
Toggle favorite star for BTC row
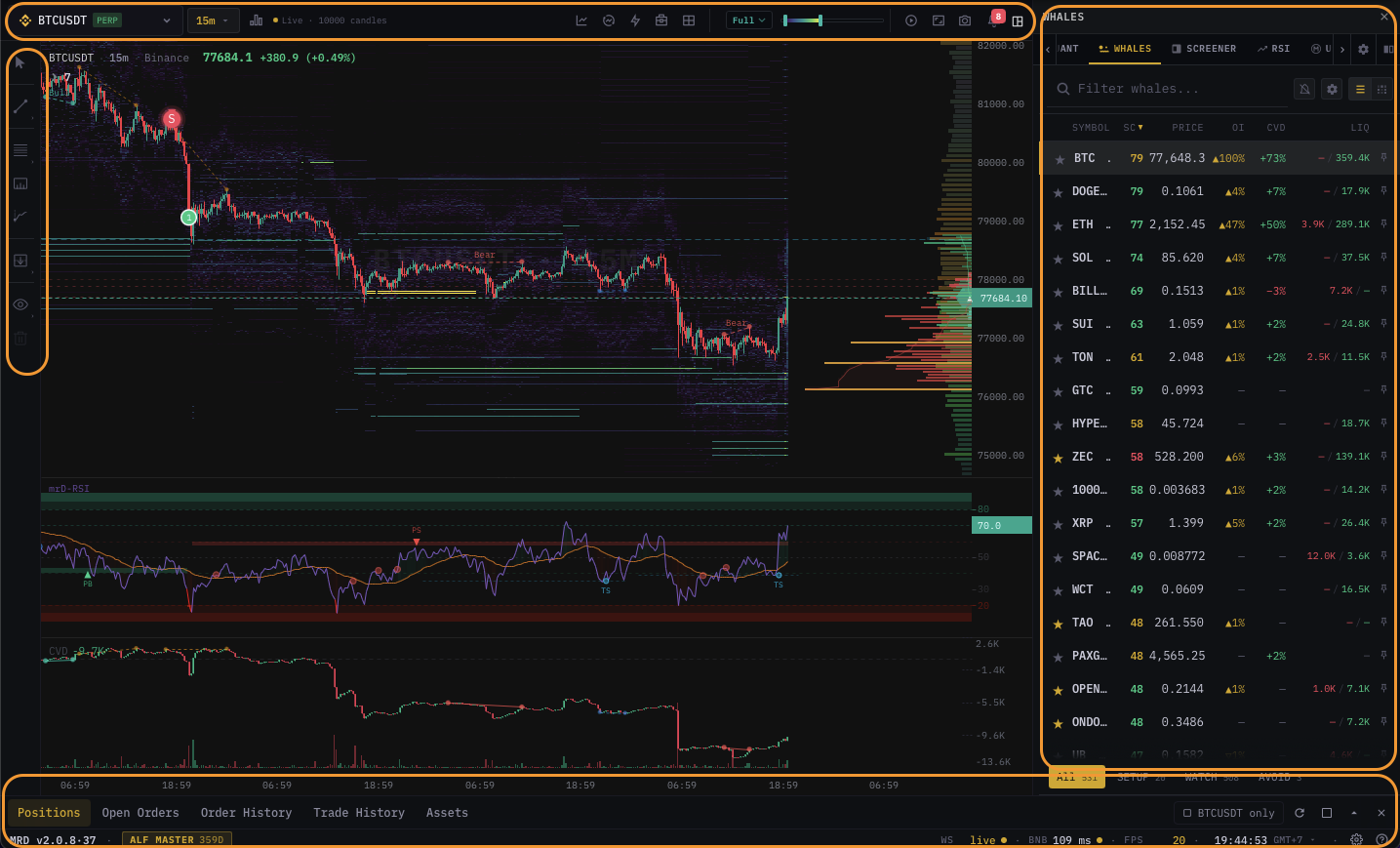[1060, 159]
